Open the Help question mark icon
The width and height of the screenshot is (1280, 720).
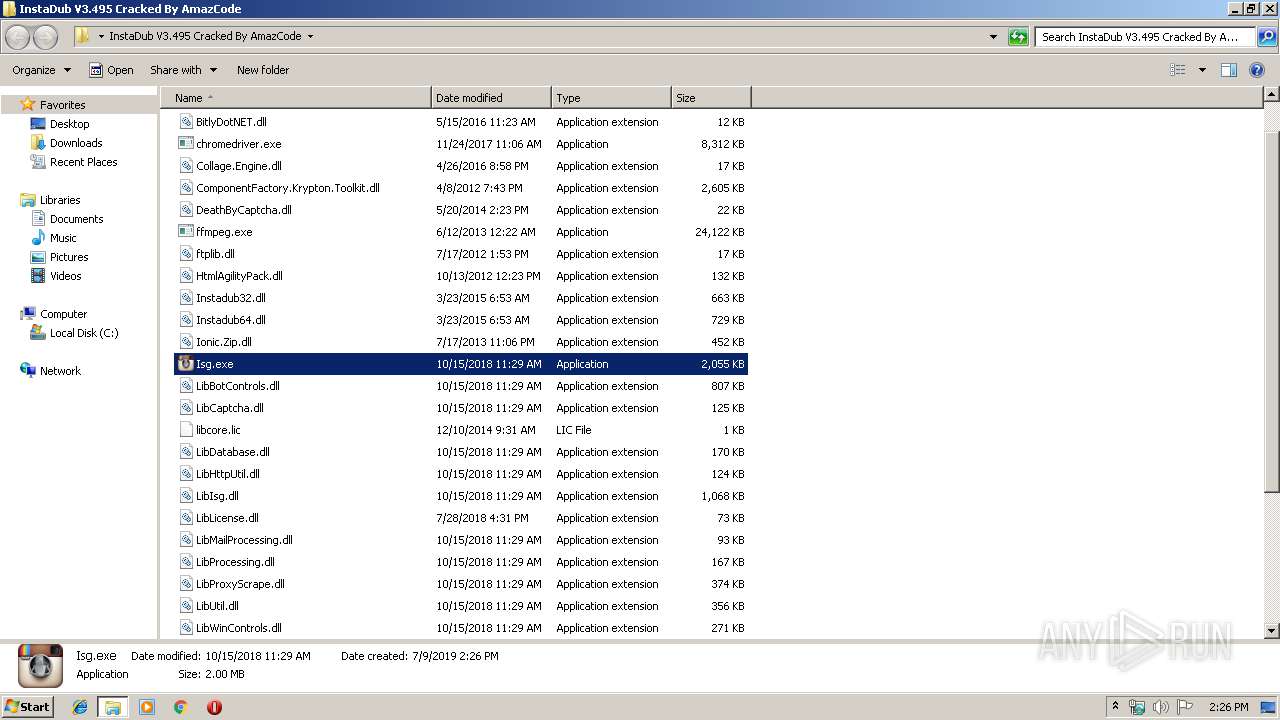click(x=1257, y=70)
